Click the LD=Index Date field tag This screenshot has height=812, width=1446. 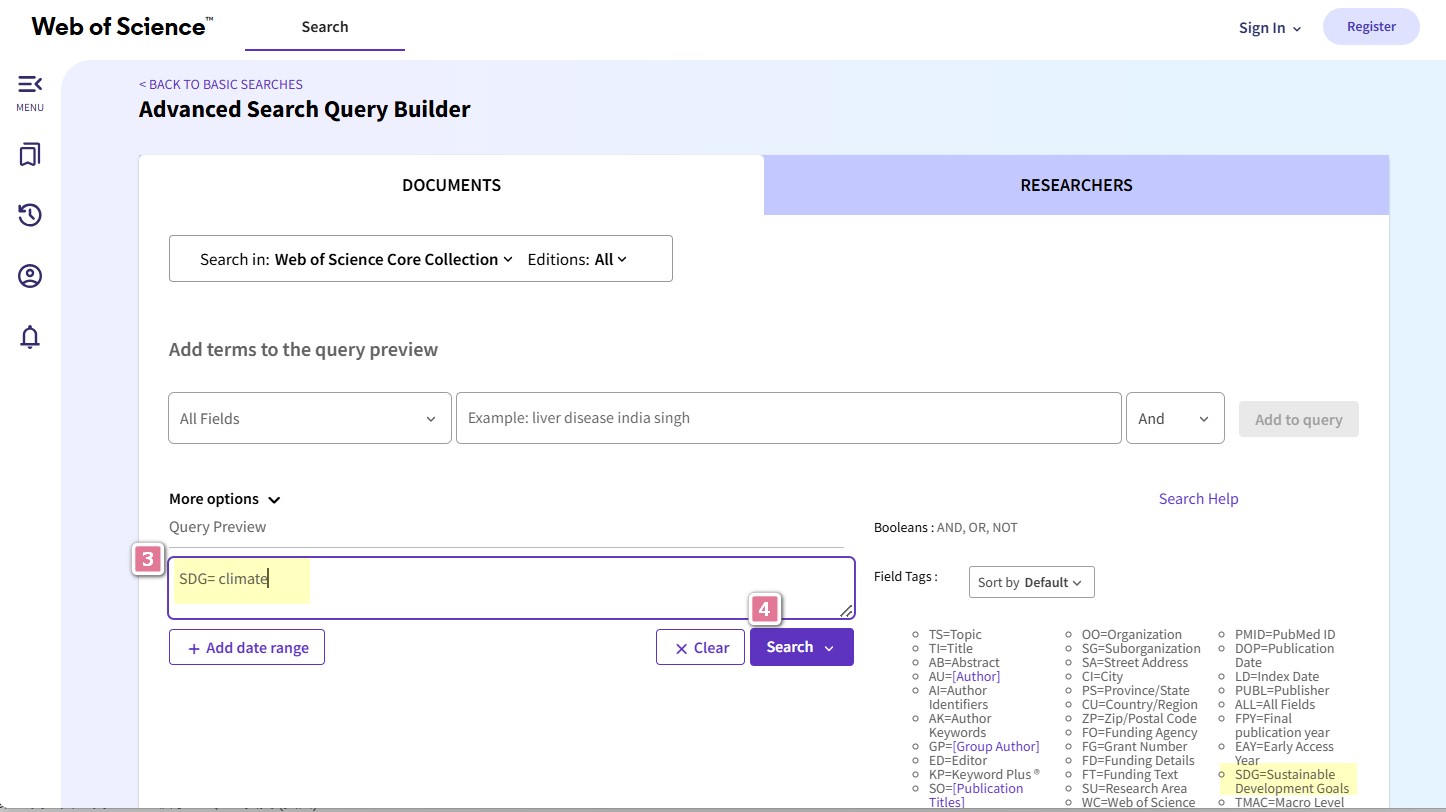tap(1277, 676)
